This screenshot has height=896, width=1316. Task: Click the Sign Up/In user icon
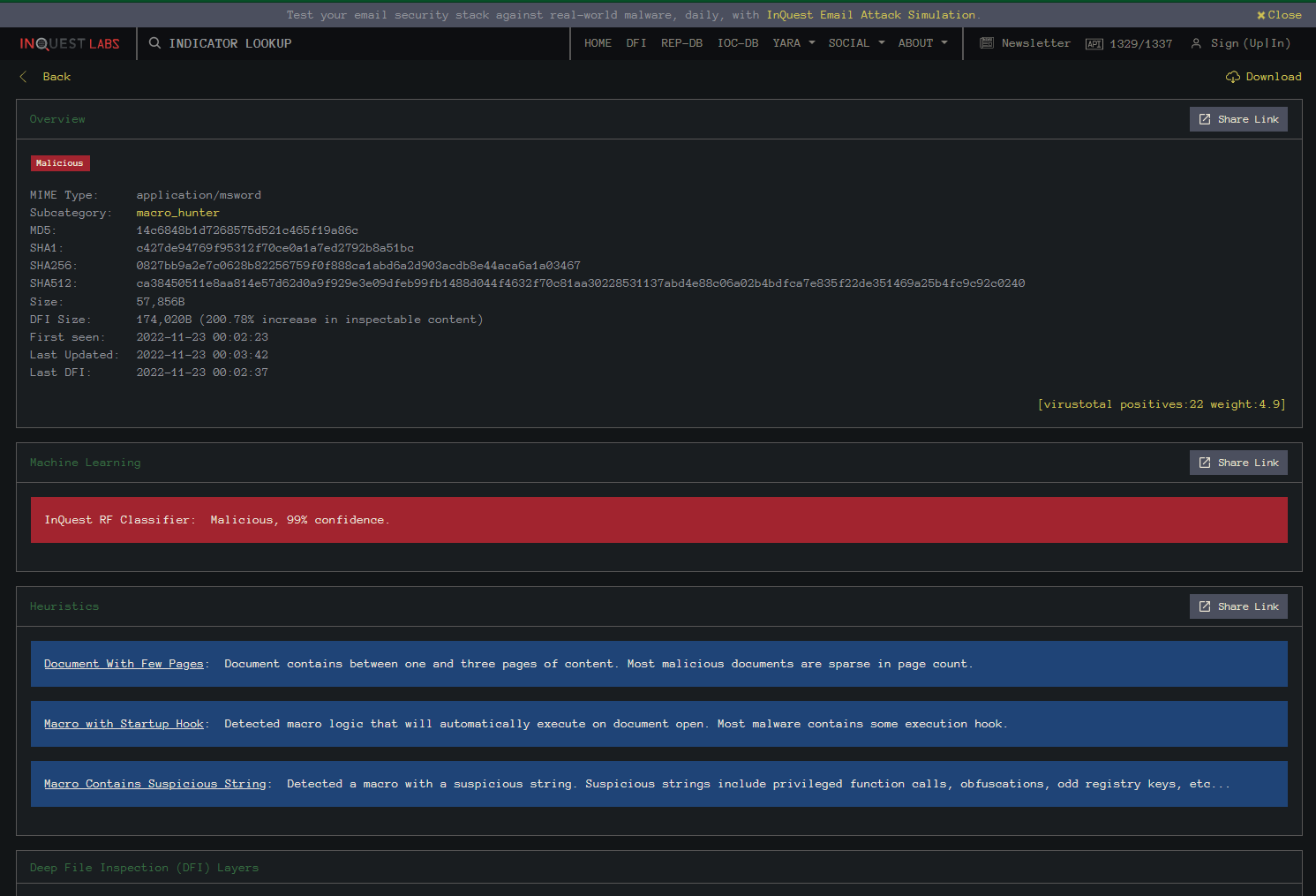click(1196, 43)
